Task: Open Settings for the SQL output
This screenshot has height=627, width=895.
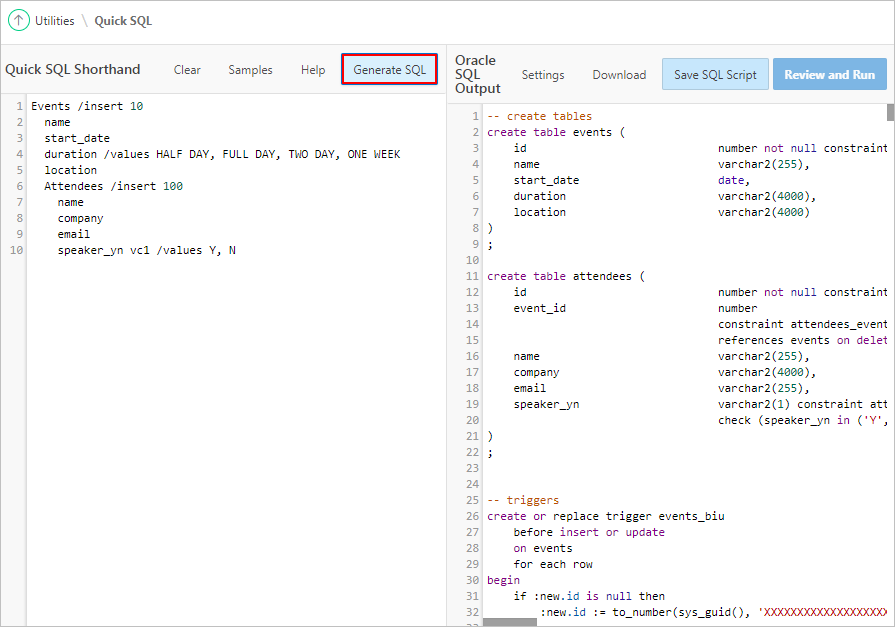Action: 543,74
